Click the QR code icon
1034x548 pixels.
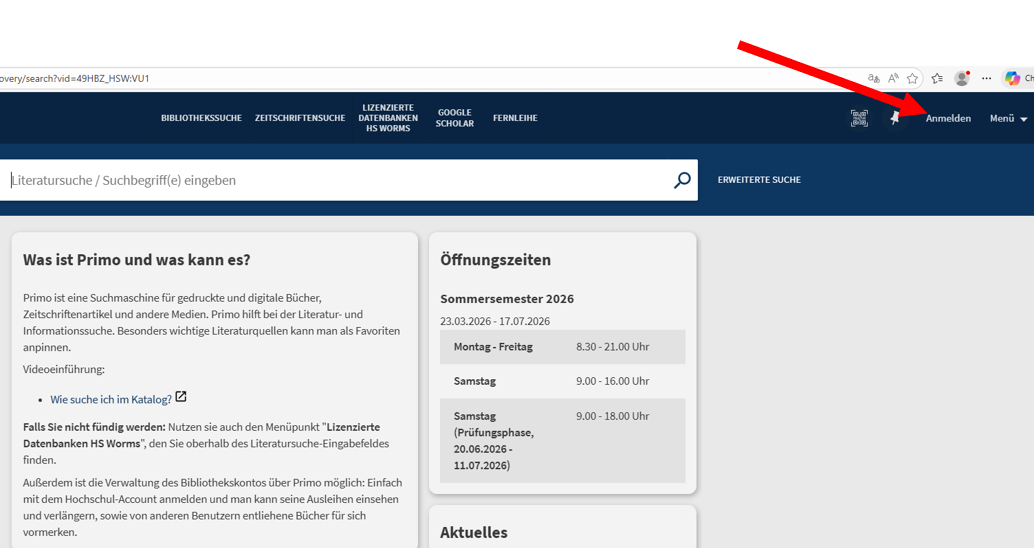click(x=859, y=118)
